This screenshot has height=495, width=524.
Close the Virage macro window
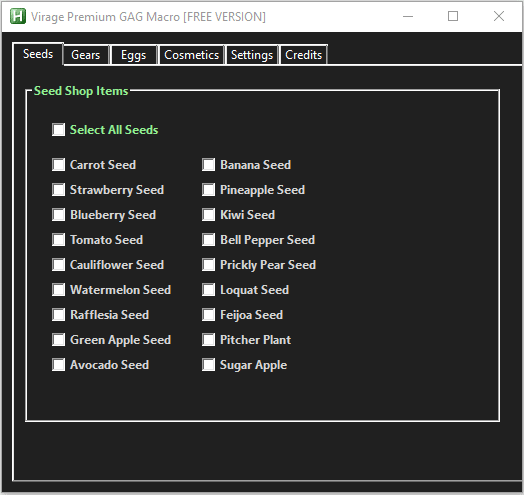[x=499, y=16]
